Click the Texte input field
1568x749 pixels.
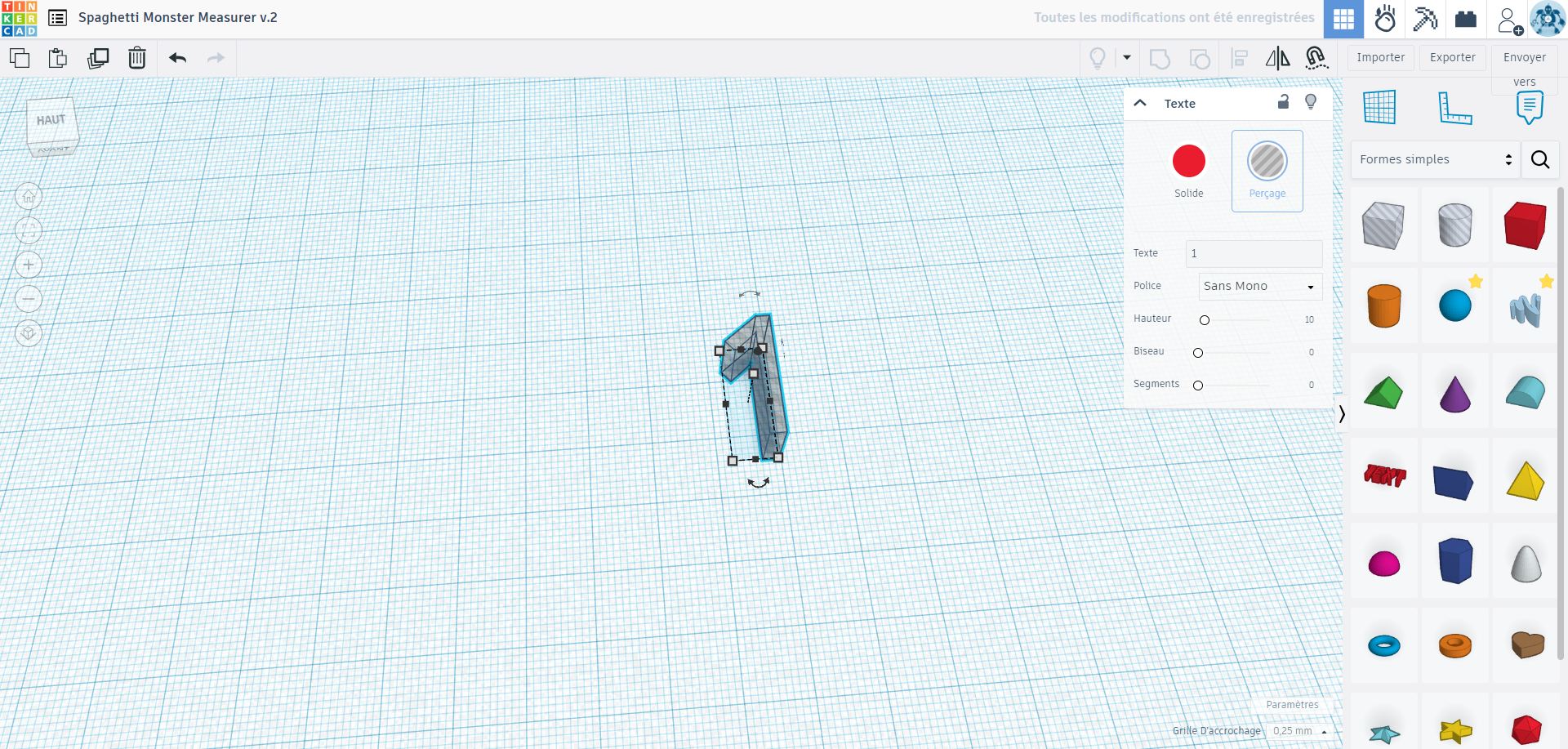(1254, 253)
